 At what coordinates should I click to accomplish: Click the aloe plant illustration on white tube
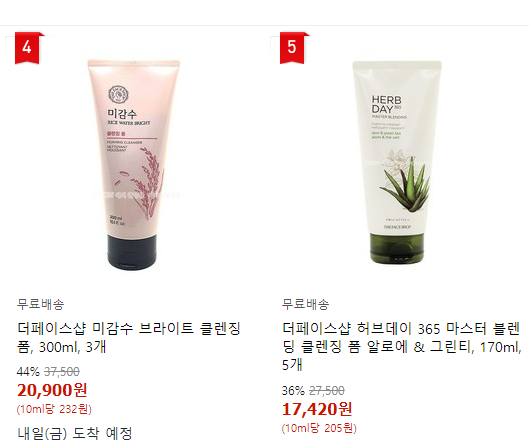tap(405, 182)
